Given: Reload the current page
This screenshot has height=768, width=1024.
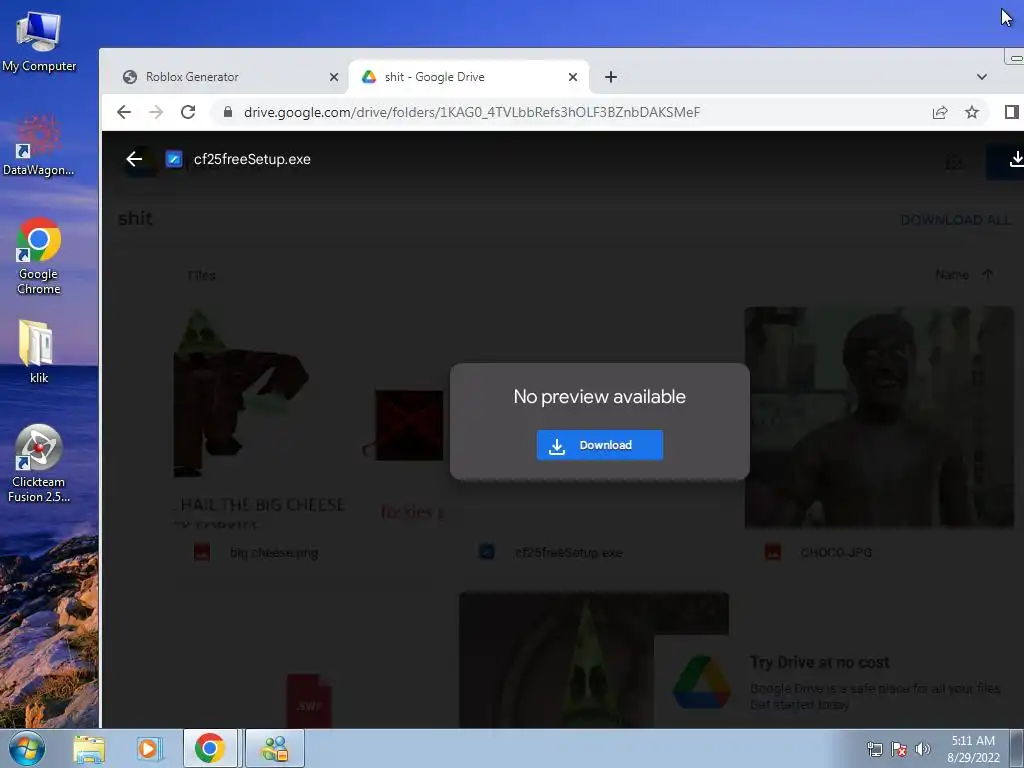Looking at the screenshot, I should [188, 112].
